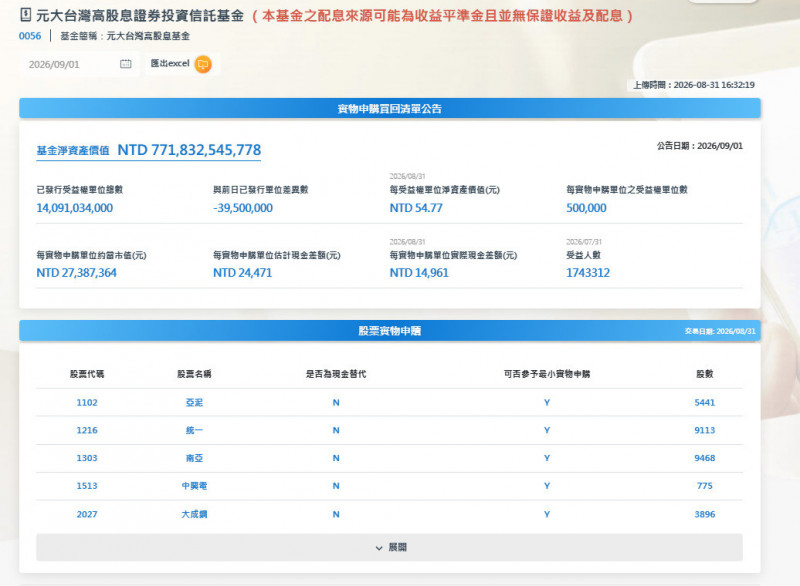Click stock name 大成鋼

point(194,514)
